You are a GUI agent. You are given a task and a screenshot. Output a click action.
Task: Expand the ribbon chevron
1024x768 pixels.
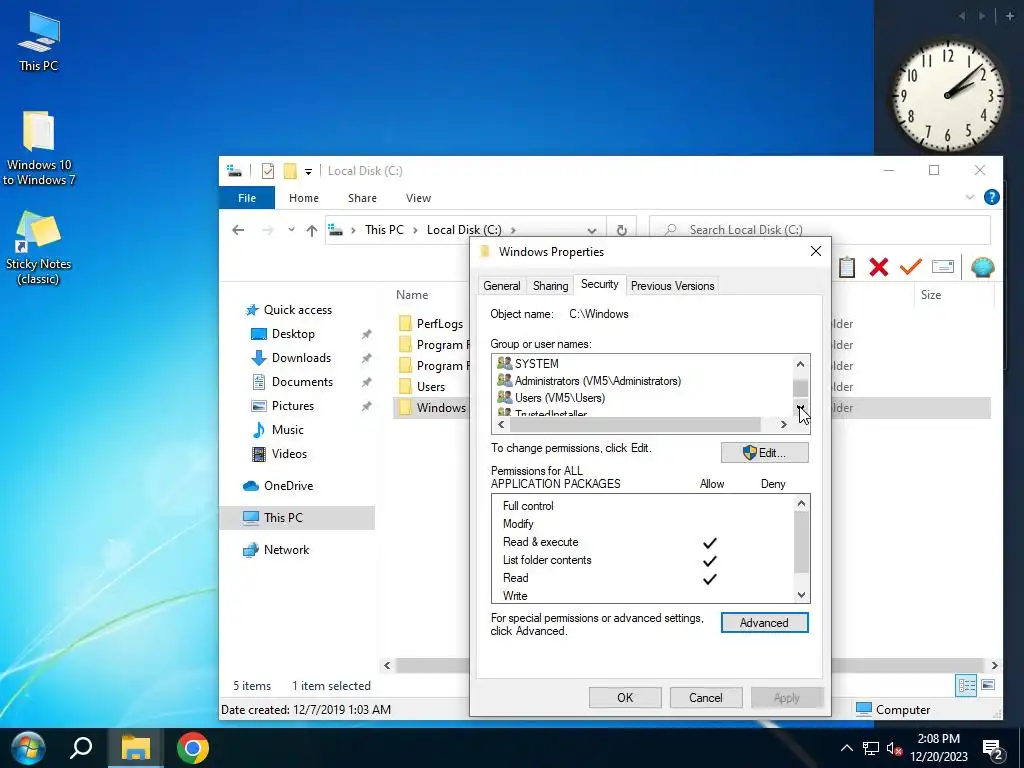(x=970, y=197)
